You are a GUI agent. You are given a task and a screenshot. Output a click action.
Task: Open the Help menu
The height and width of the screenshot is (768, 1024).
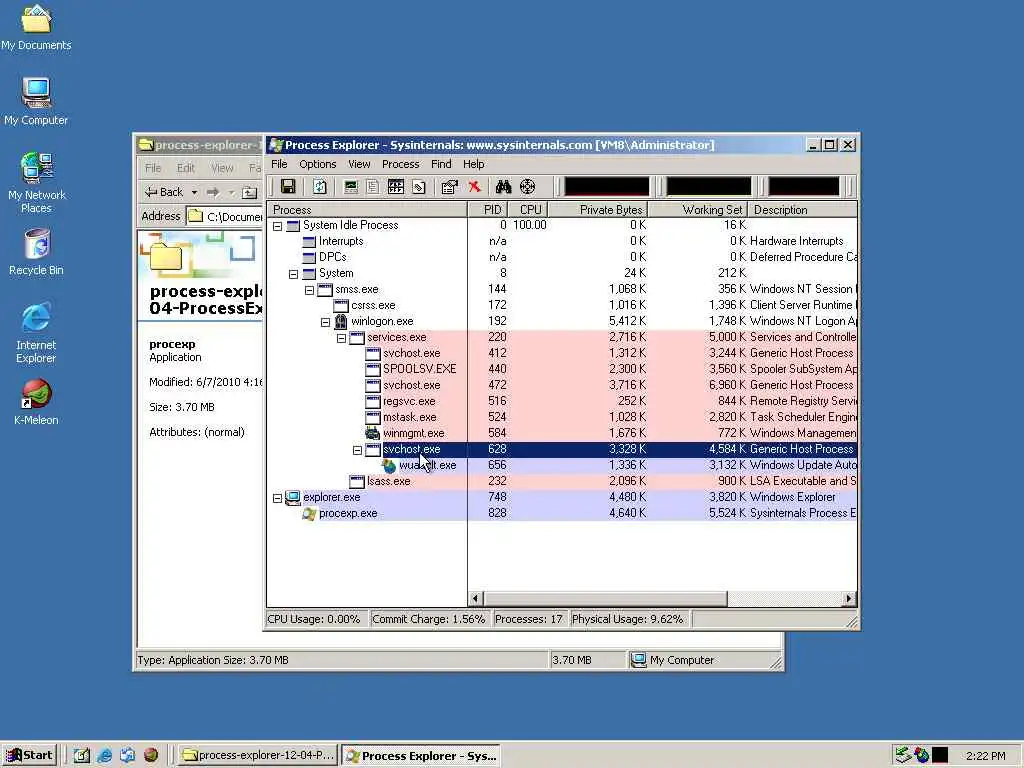click(x=473, y=164)
